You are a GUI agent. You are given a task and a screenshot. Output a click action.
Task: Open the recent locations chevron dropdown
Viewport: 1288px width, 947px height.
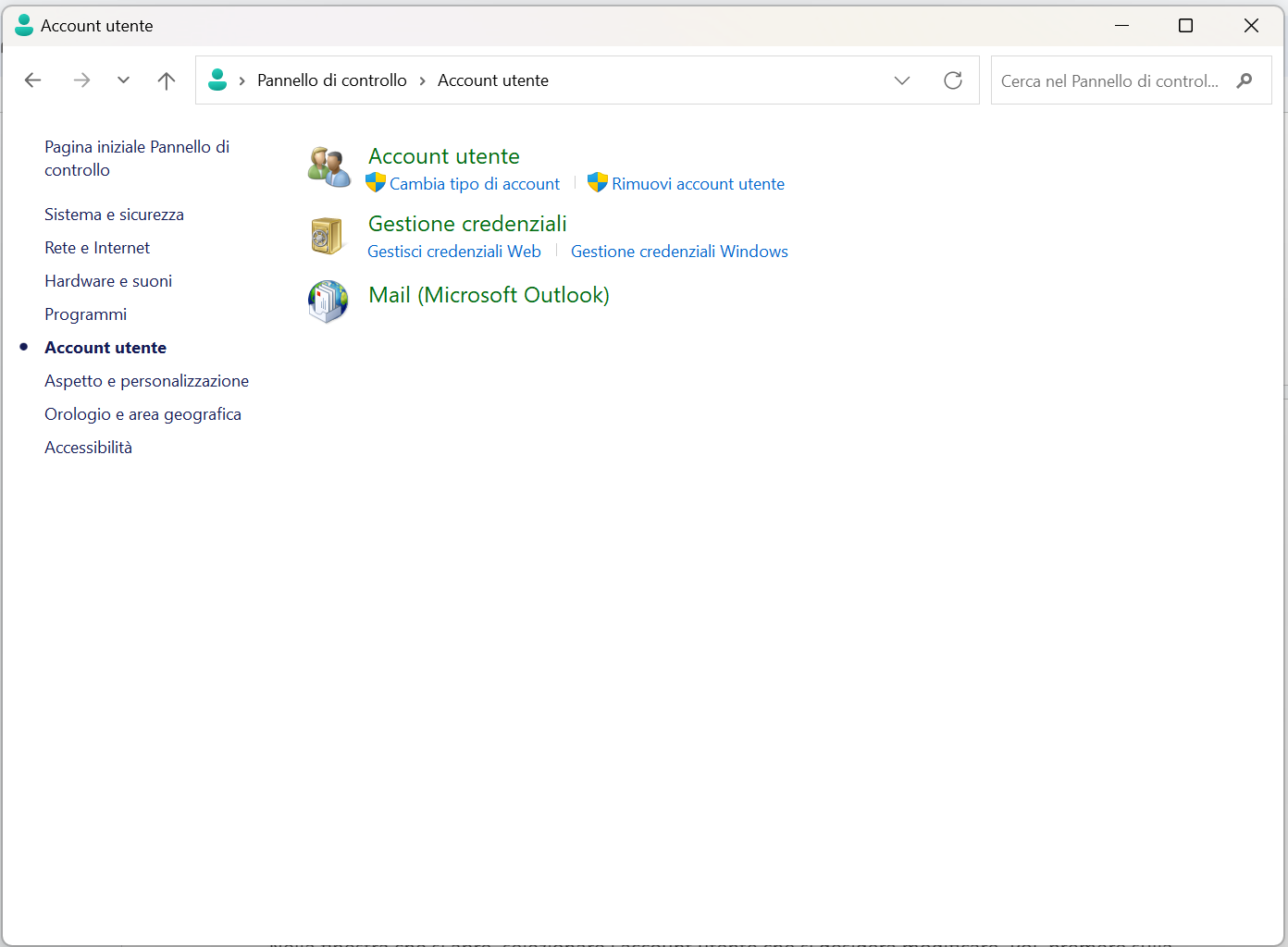(x=123, y=80)
